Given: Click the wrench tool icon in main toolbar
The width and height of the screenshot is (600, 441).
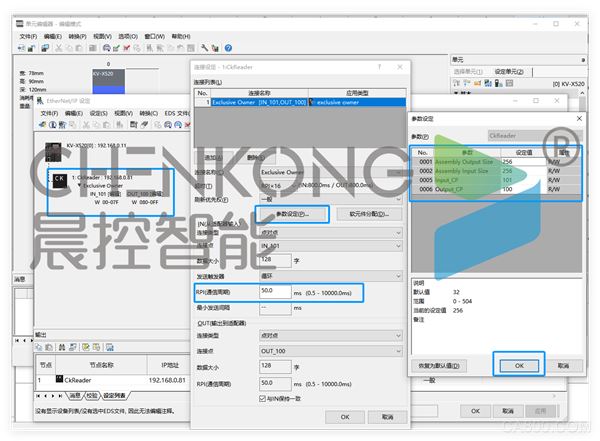Looking at the screenshot, I should point(204,47).
